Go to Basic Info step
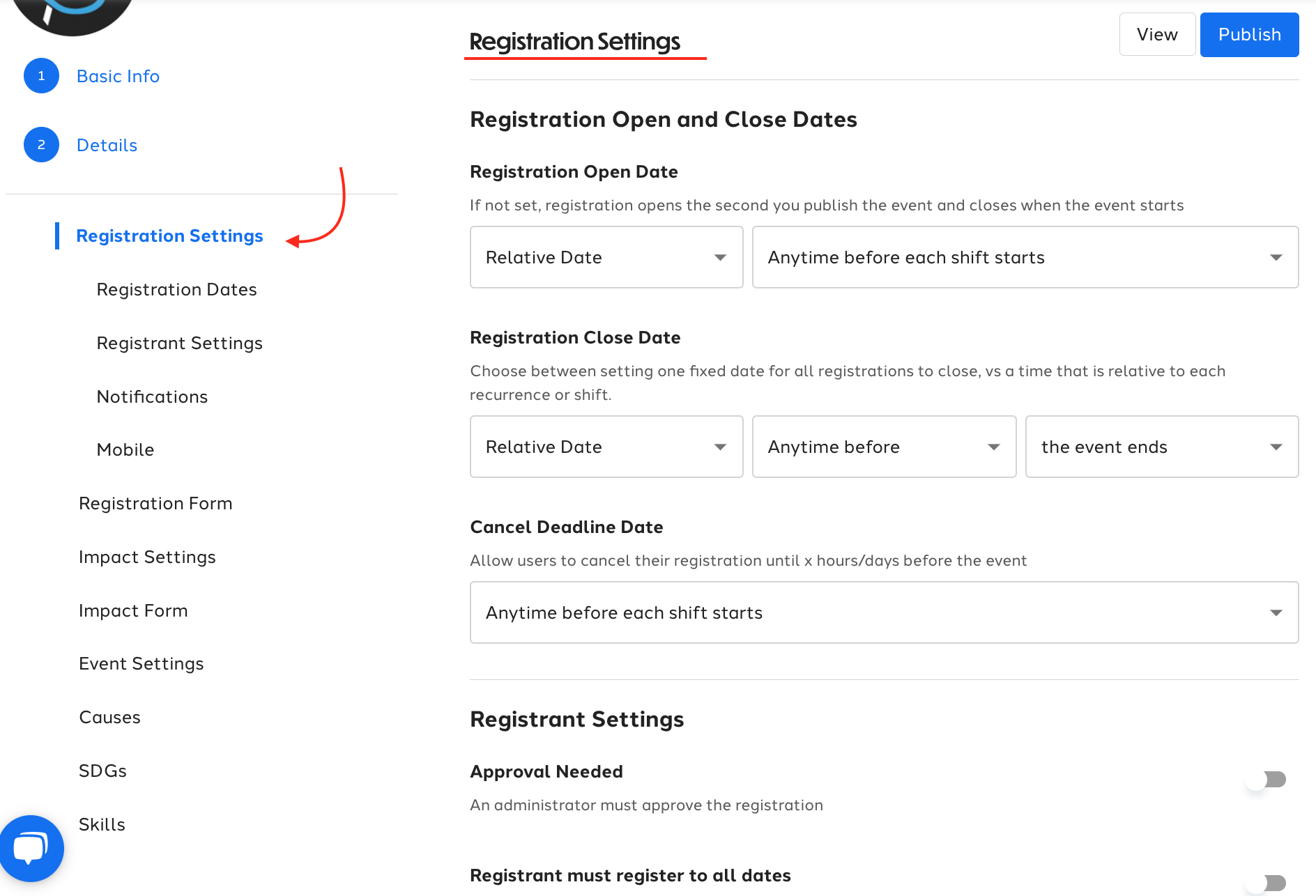The image size is (1316, 896). (x=118, y=76)
